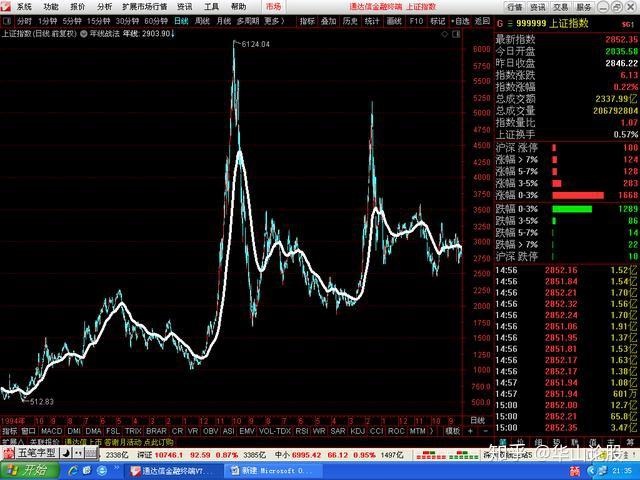Select the KDJ indicator tab
The image size is (640, 480).
pyautogui.click(x=358, y=431)
